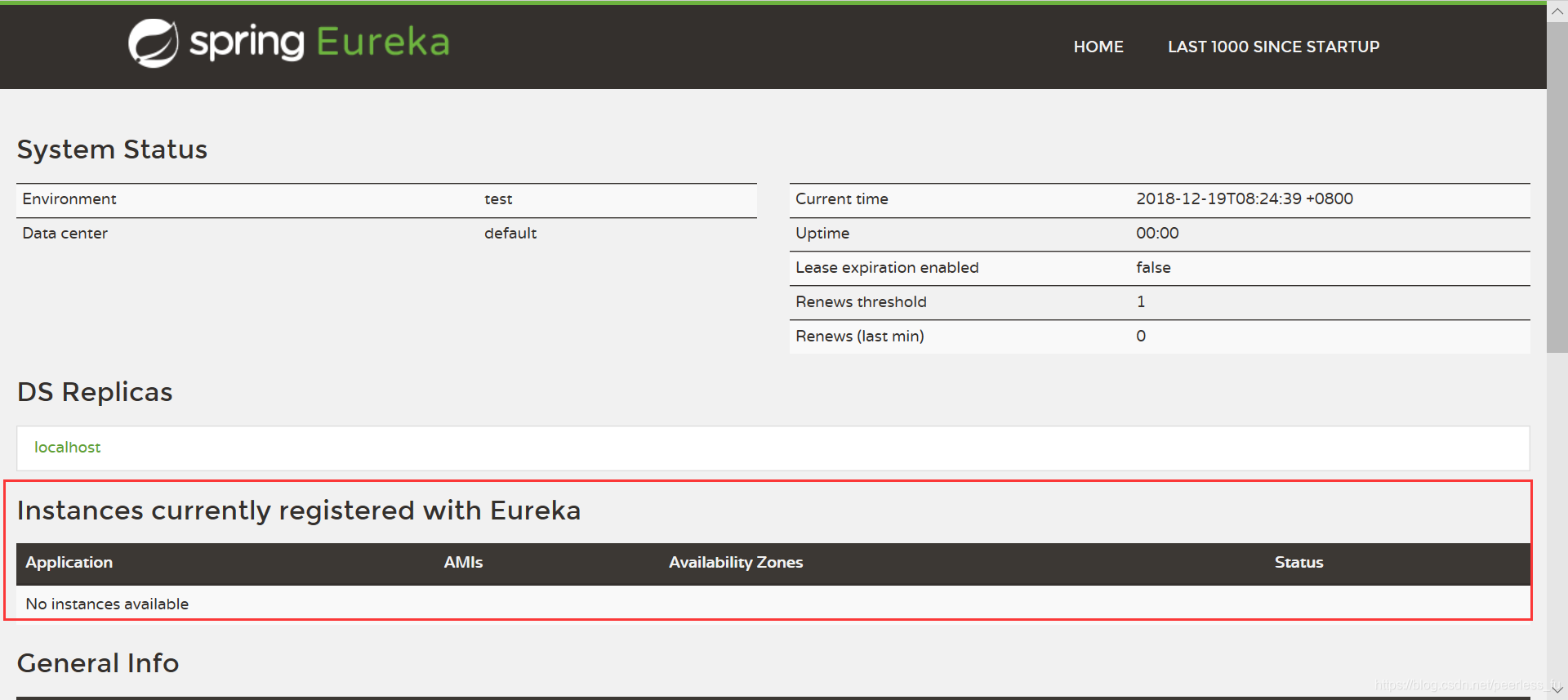Image resolution: width=1568 pixels, height=700 pixels.
Task: Click the 00:00 uptime value
Action: point(1157,234)
